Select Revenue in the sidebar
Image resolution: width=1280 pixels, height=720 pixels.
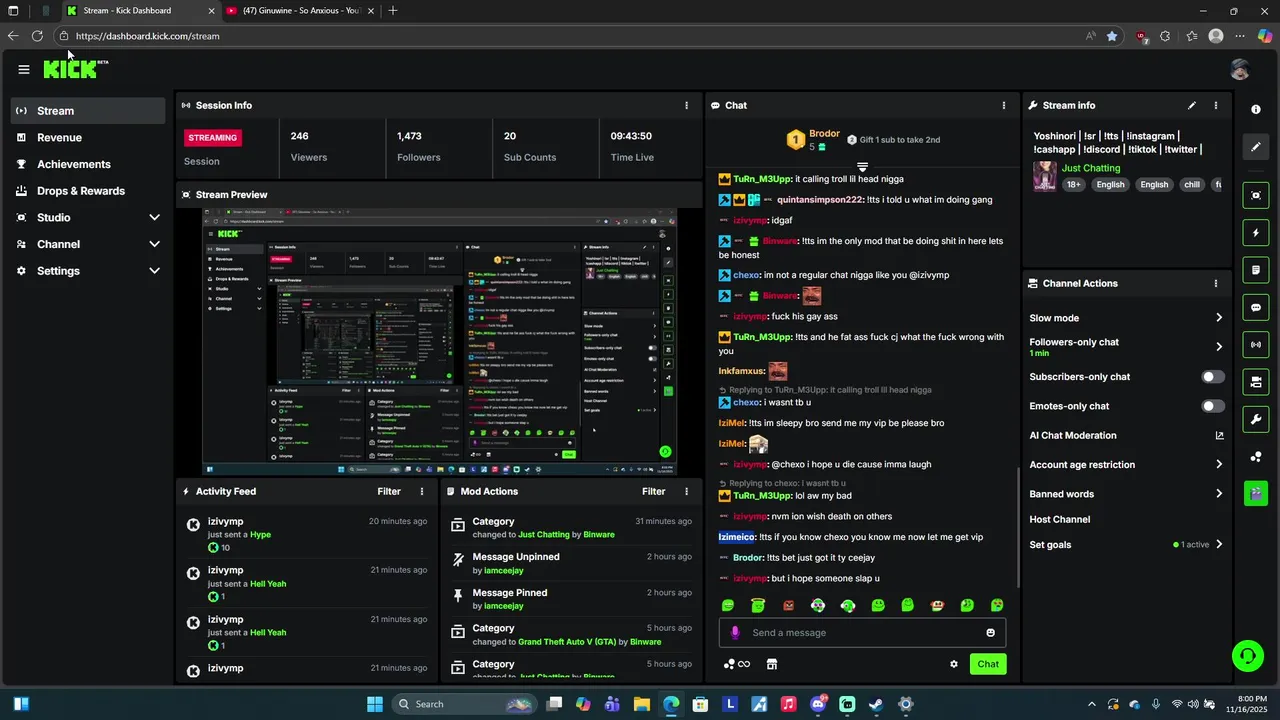coord(88,138)
